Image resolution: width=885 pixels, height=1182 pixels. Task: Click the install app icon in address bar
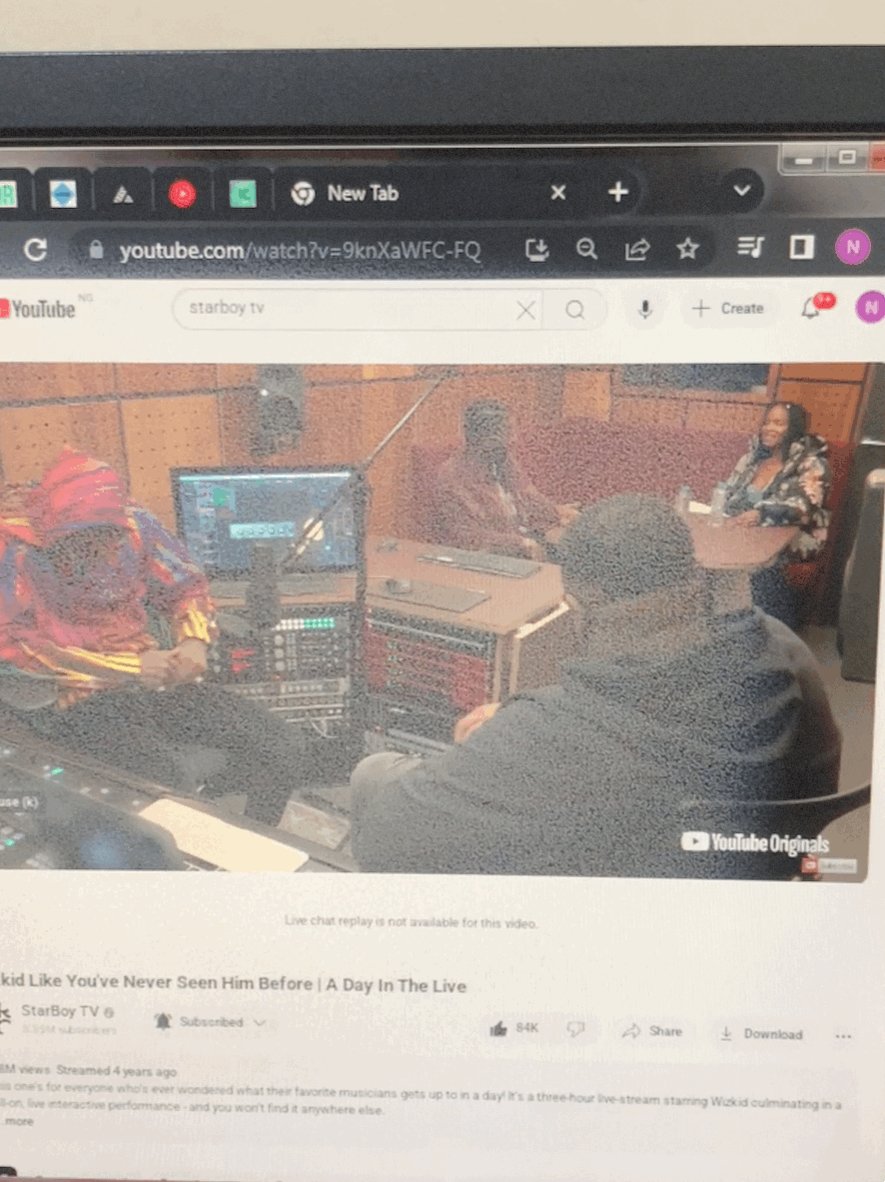pyautogui.click(x=537, y=249)
